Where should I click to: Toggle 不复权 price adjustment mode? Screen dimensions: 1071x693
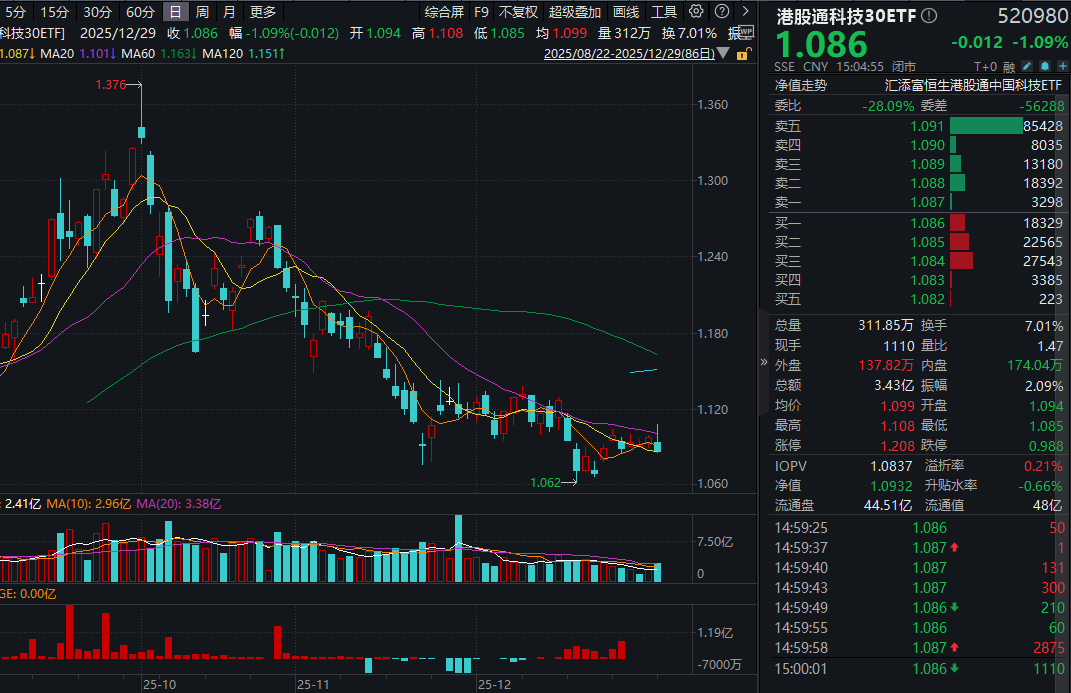(x=517, y=11)
